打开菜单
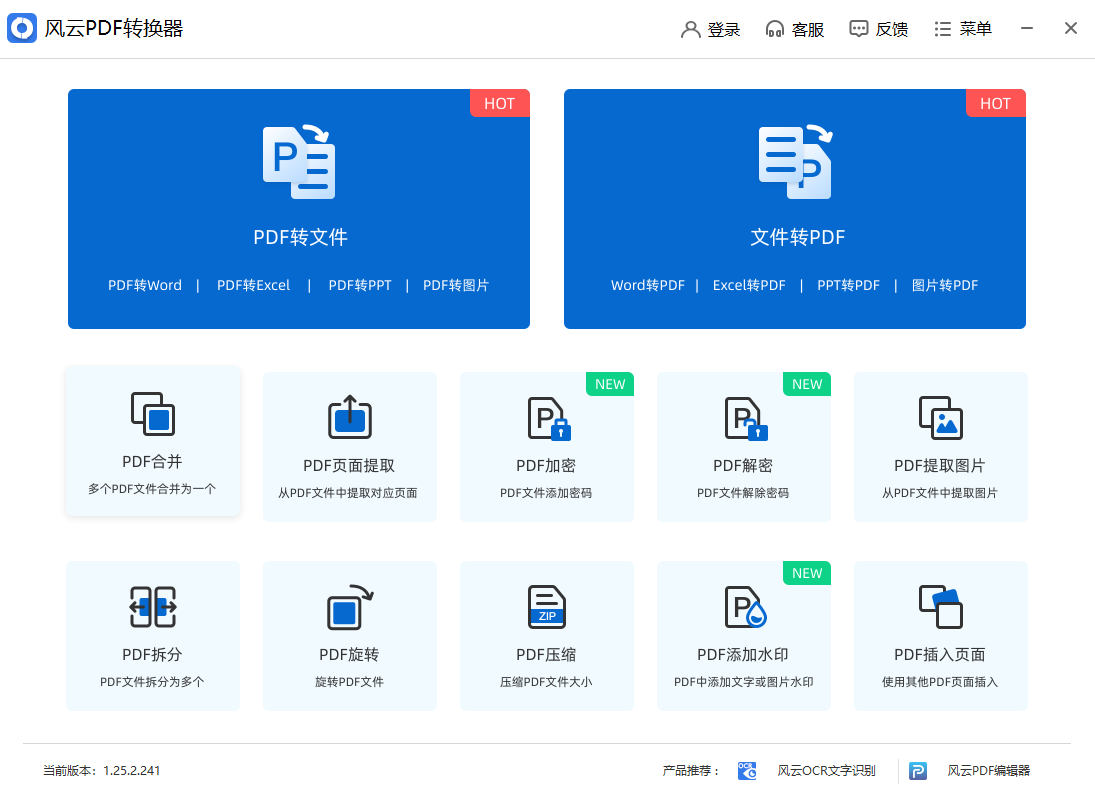1095x794 pixels. click(x=962, y=28)
